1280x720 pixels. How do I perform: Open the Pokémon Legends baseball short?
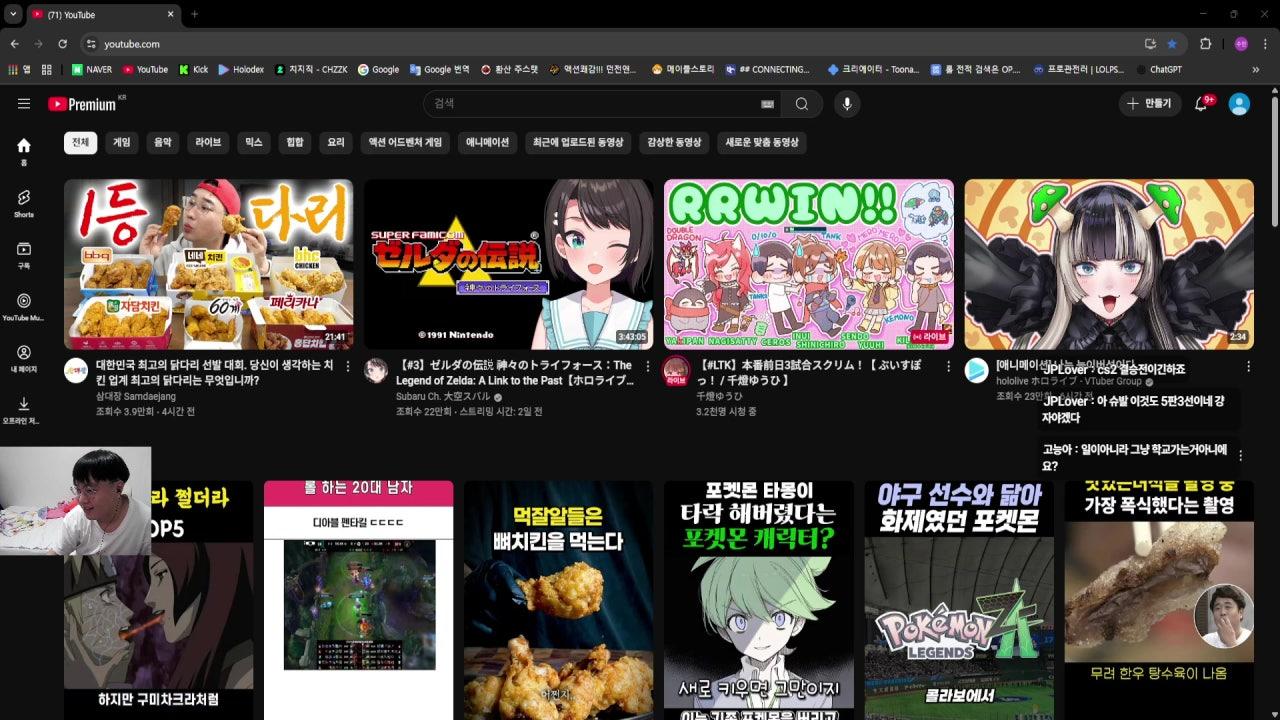click(x=958, y=600)
